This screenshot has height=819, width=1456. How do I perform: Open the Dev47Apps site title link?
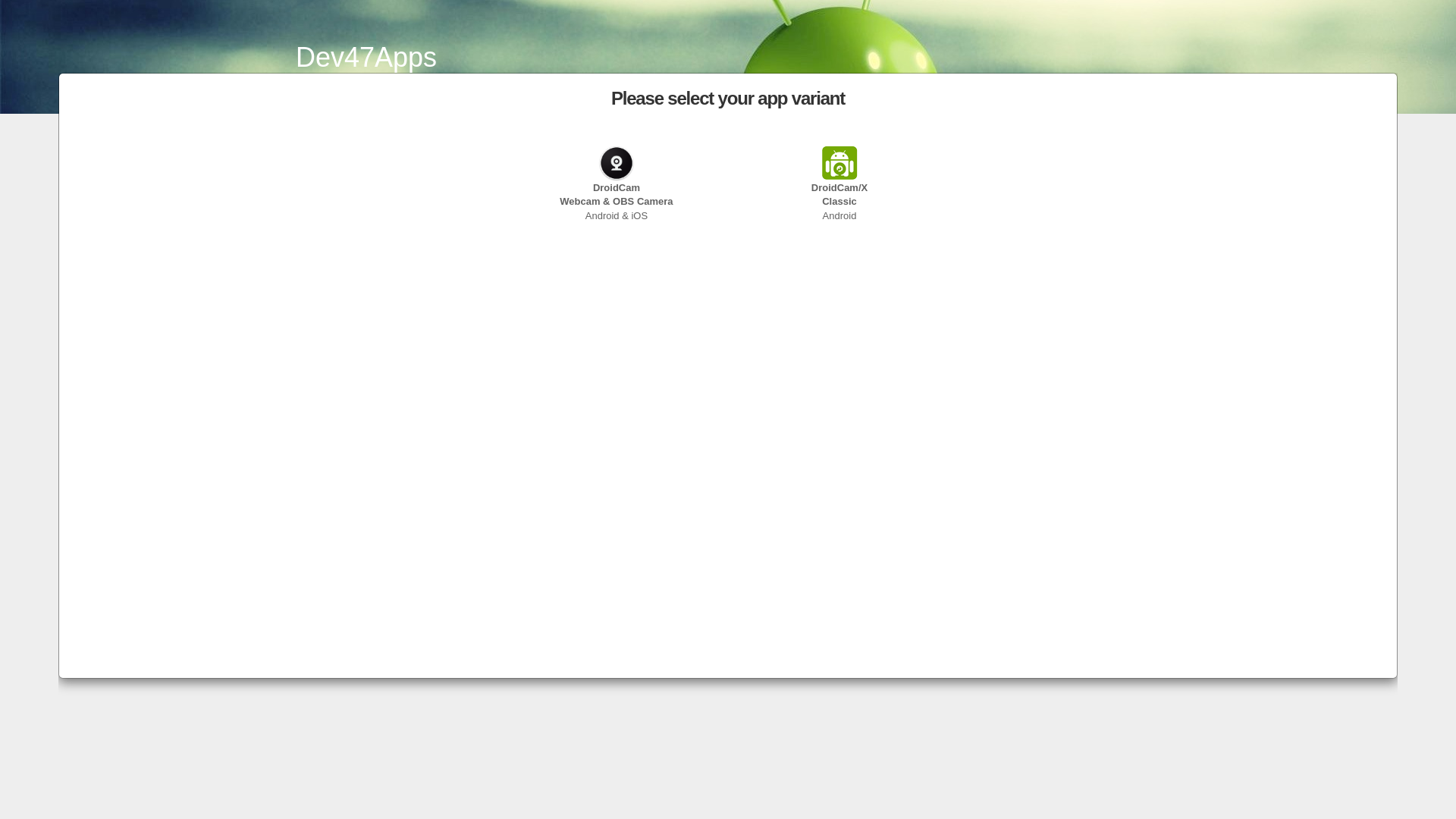pos(366,58)
